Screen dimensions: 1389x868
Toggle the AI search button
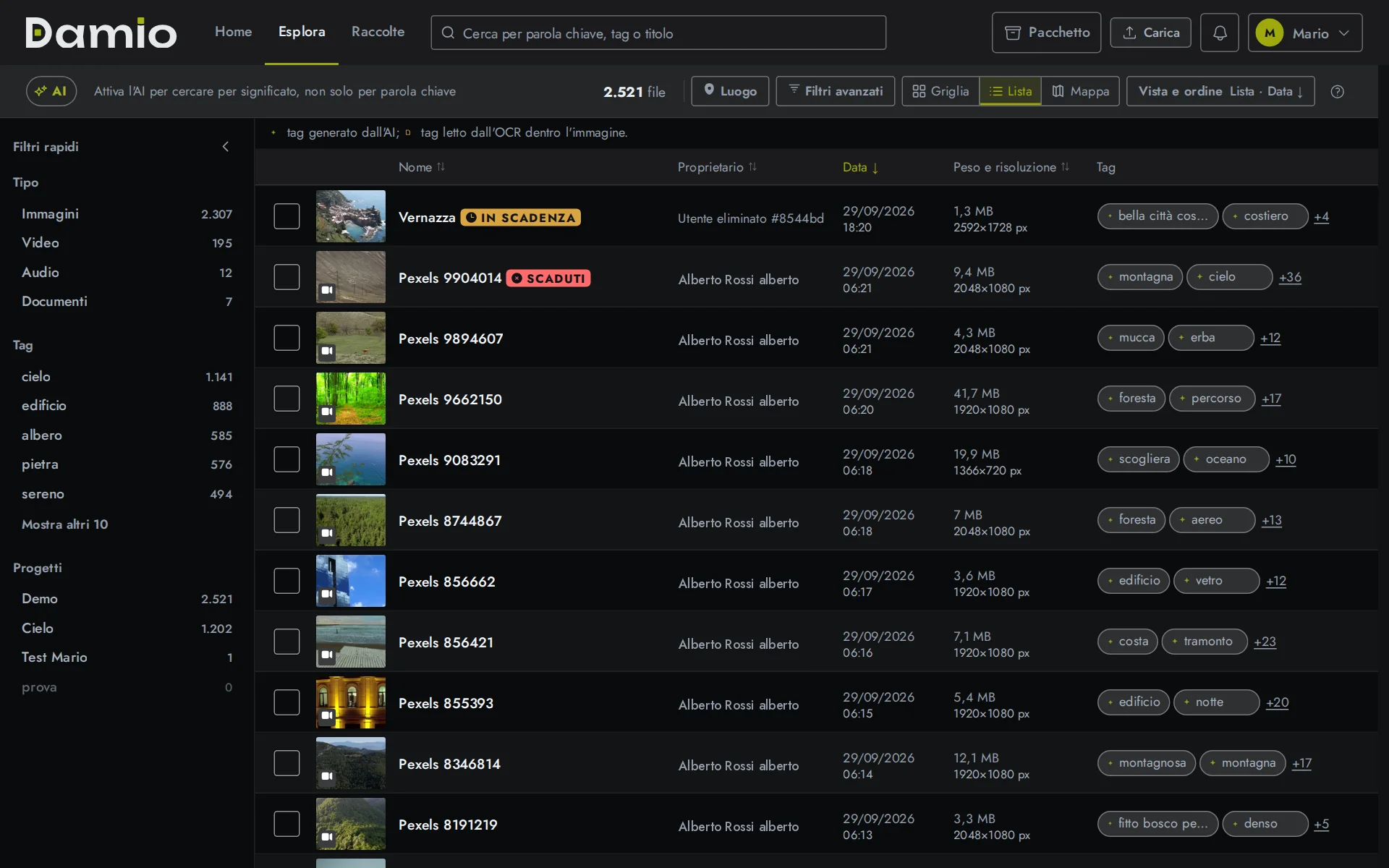click(51, 92)
